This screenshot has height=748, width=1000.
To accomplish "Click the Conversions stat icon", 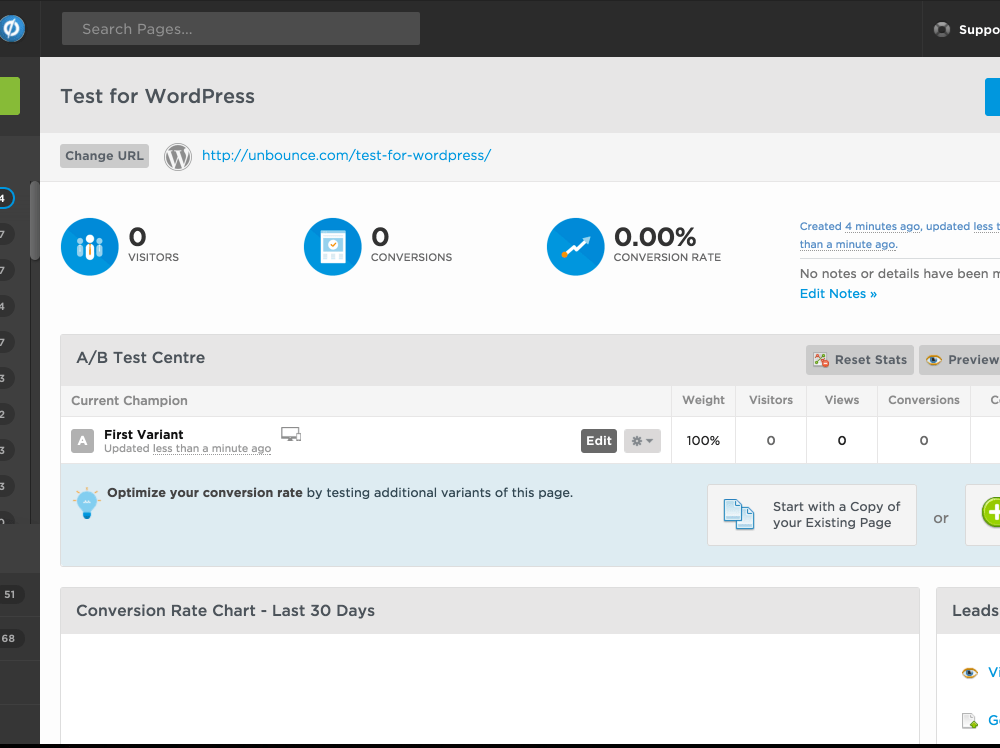I will coord(332,247).
